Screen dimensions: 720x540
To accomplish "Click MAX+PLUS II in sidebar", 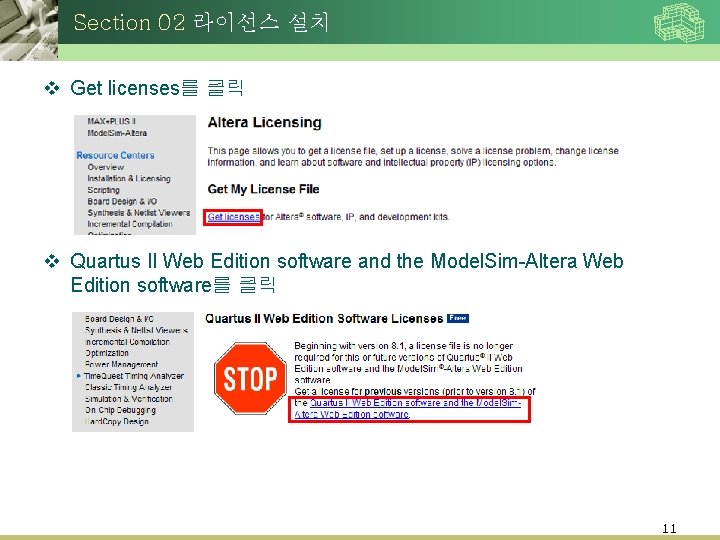I will tap(112, 121).
